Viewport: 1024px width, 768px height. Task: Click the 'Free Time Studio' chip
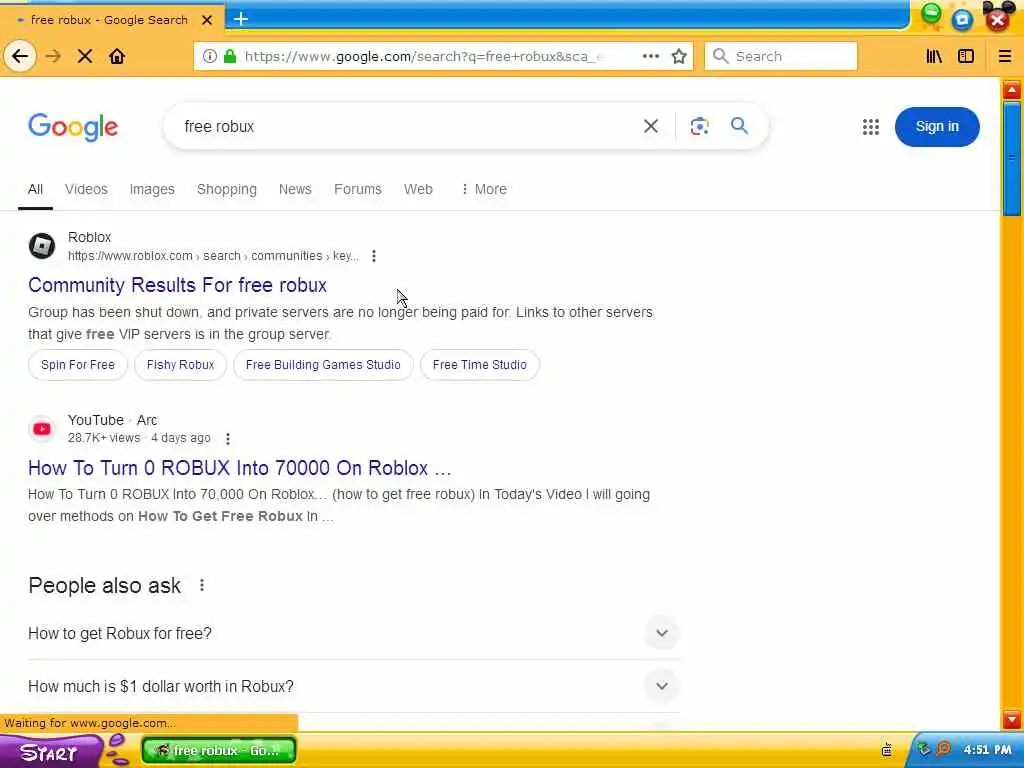479,365
